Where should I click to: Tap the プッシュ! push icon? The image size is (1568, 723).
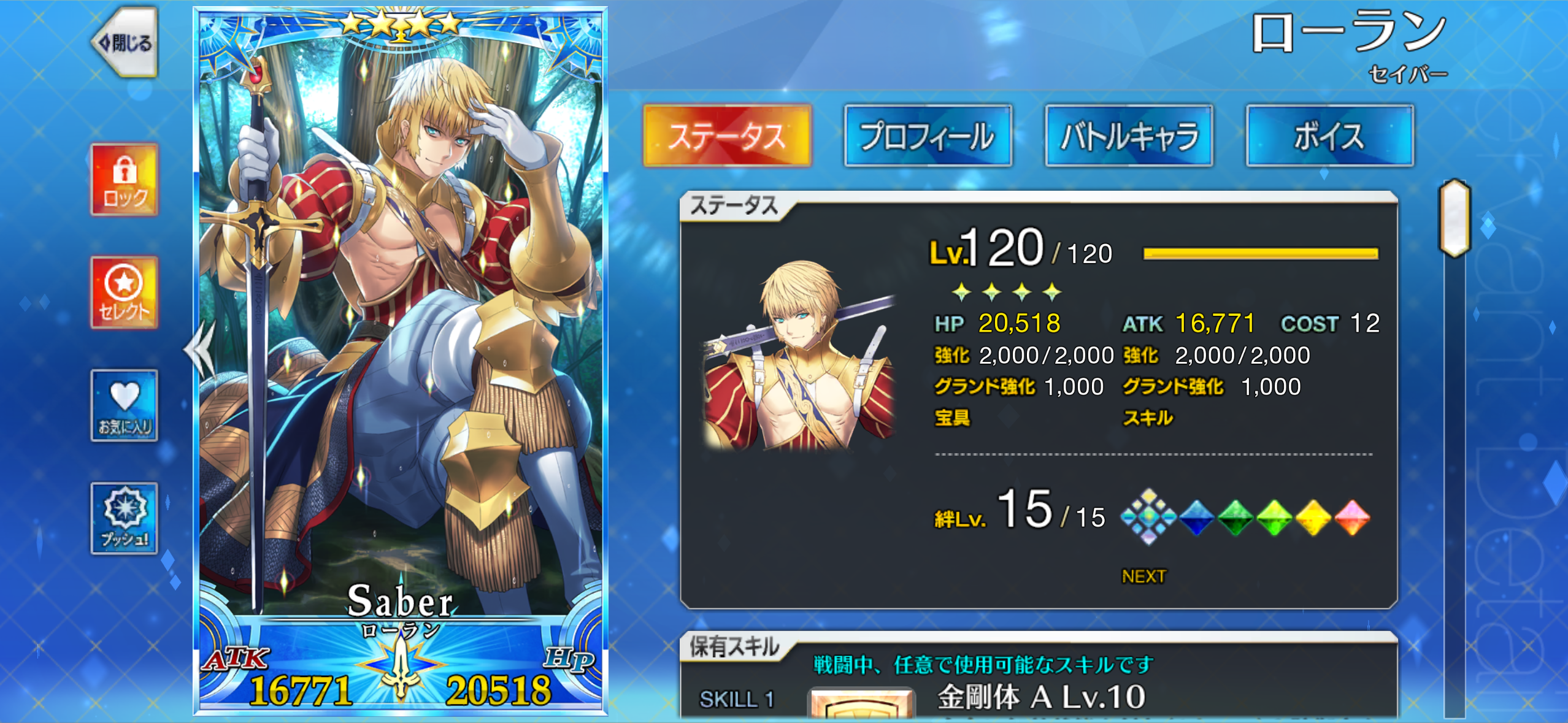125,518
